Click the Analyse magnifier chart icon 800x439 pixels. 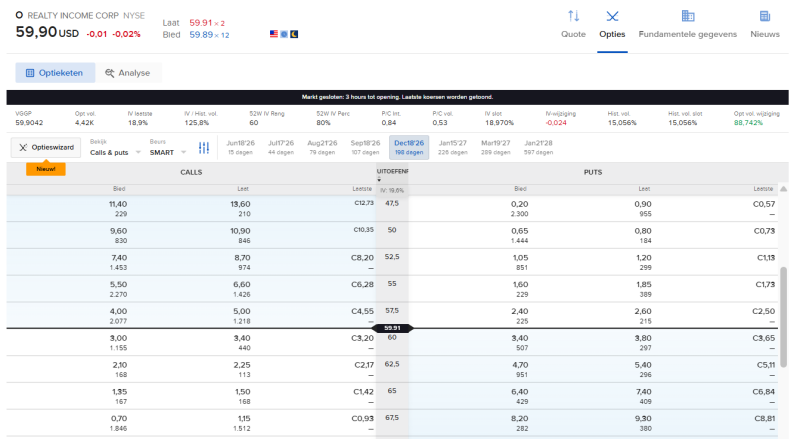[110, 73]
